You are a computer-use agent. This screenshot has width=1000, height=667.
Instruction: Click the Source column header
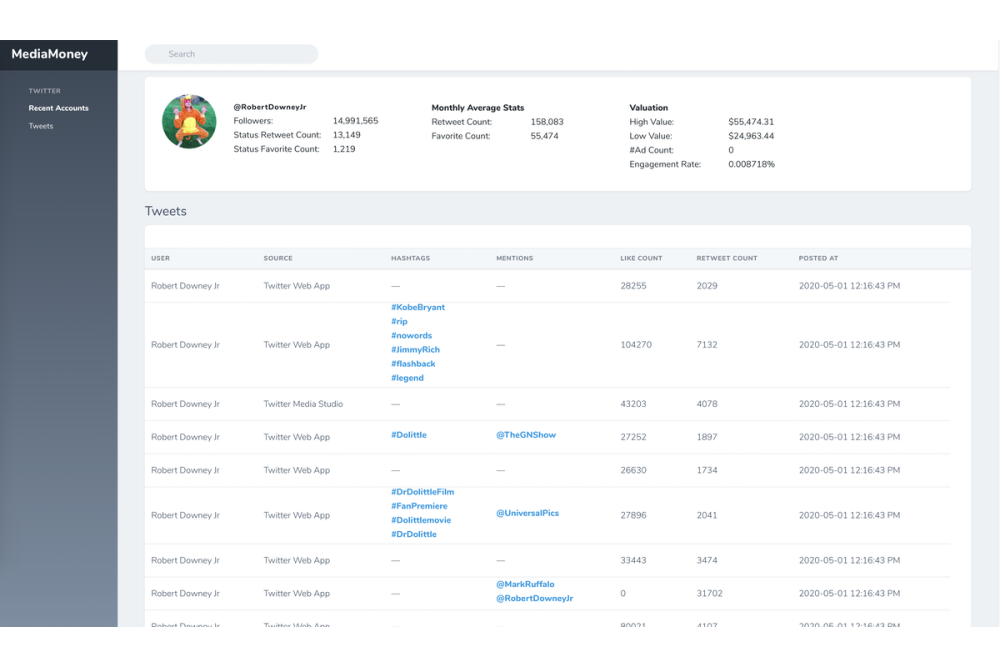(x=278, y=258)
